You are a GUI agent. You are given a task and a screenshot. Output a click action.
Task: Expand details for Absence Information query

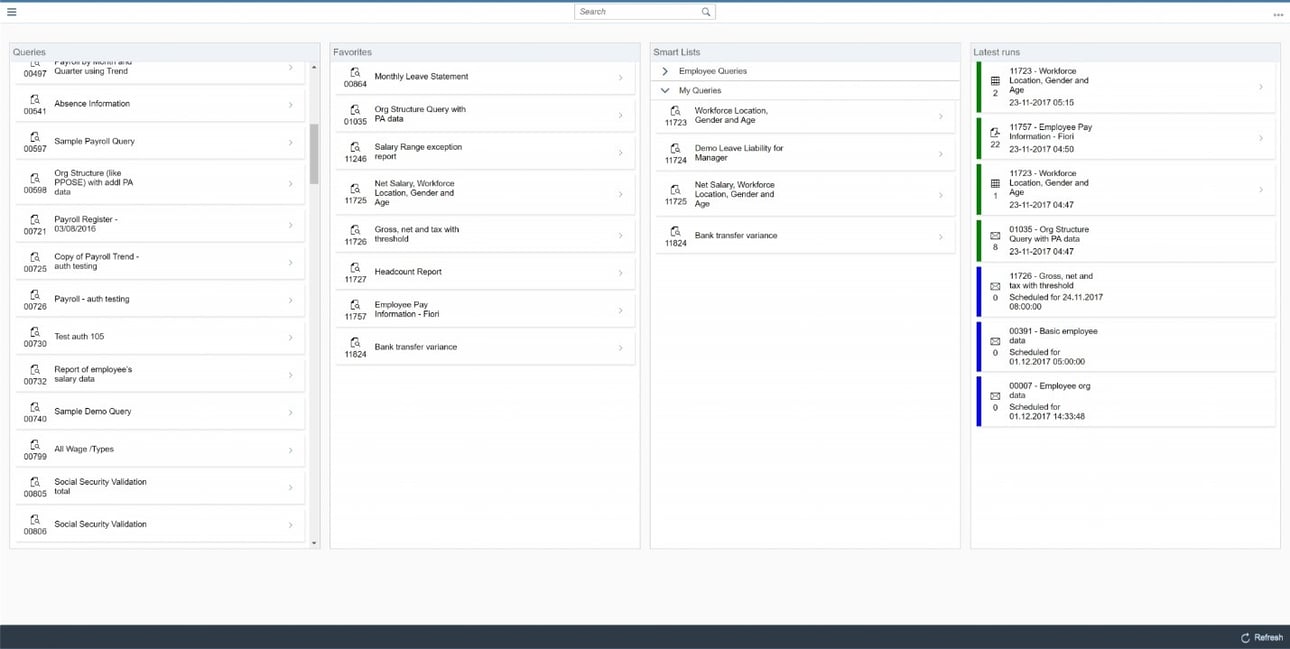(x=290, y=103)
